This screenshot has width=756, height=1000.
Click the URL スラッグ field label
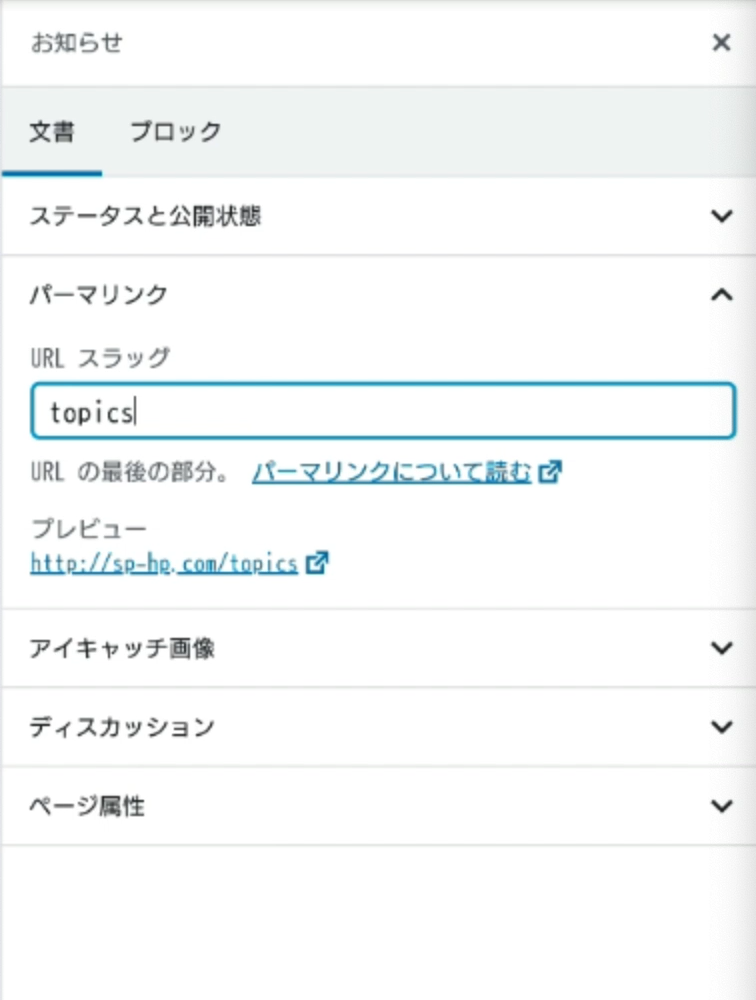point(100,356)
